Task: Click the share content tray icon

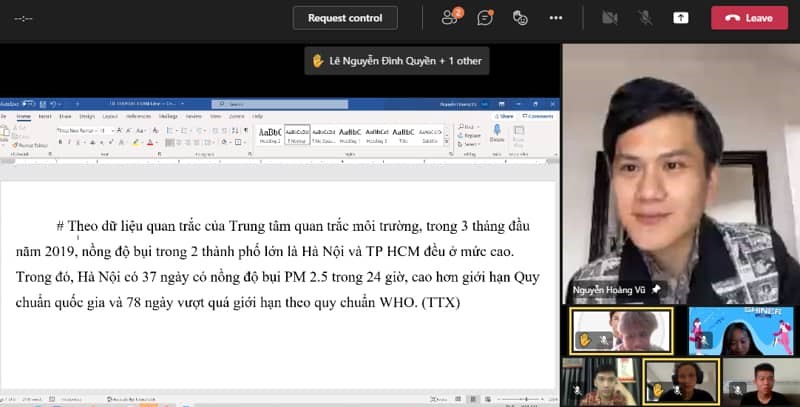Action: click(x=681, y=17)
